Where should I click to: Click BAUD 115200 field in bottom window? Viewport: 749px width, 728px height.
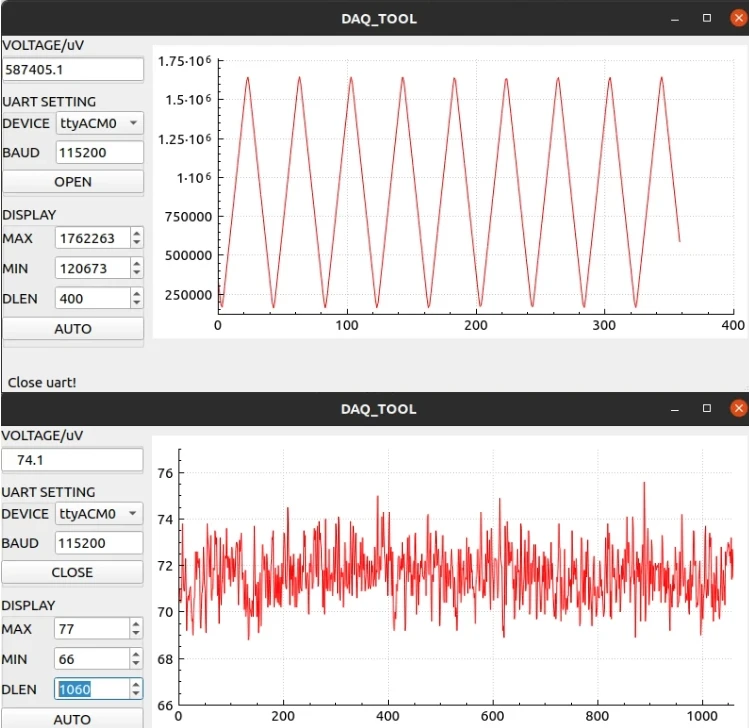tap(99, 543)
